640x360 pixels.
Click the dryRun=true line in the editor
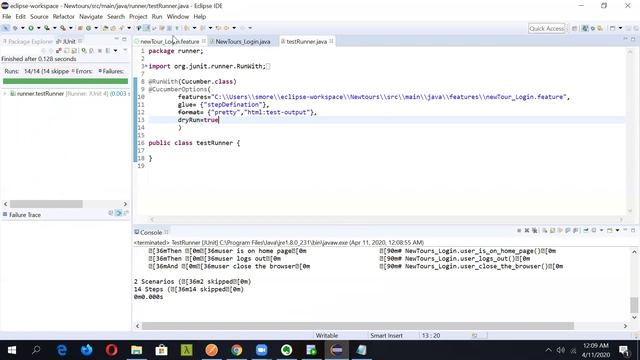tap(198, 120)
